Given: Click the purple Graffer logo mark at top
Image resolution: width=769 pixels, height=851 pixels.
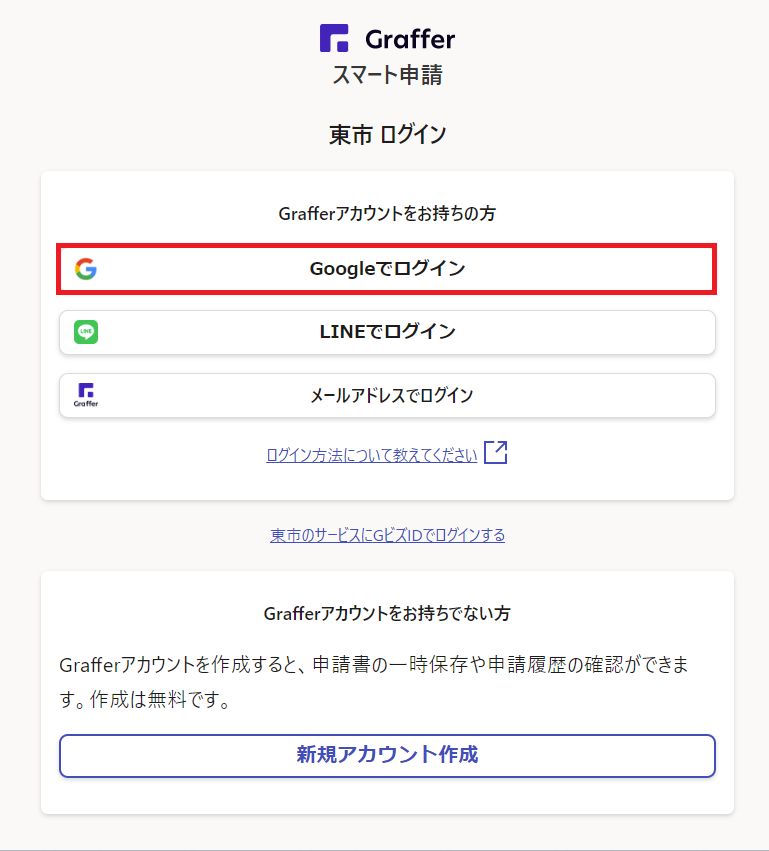Looking at the screenshot, I should (334, 39).
